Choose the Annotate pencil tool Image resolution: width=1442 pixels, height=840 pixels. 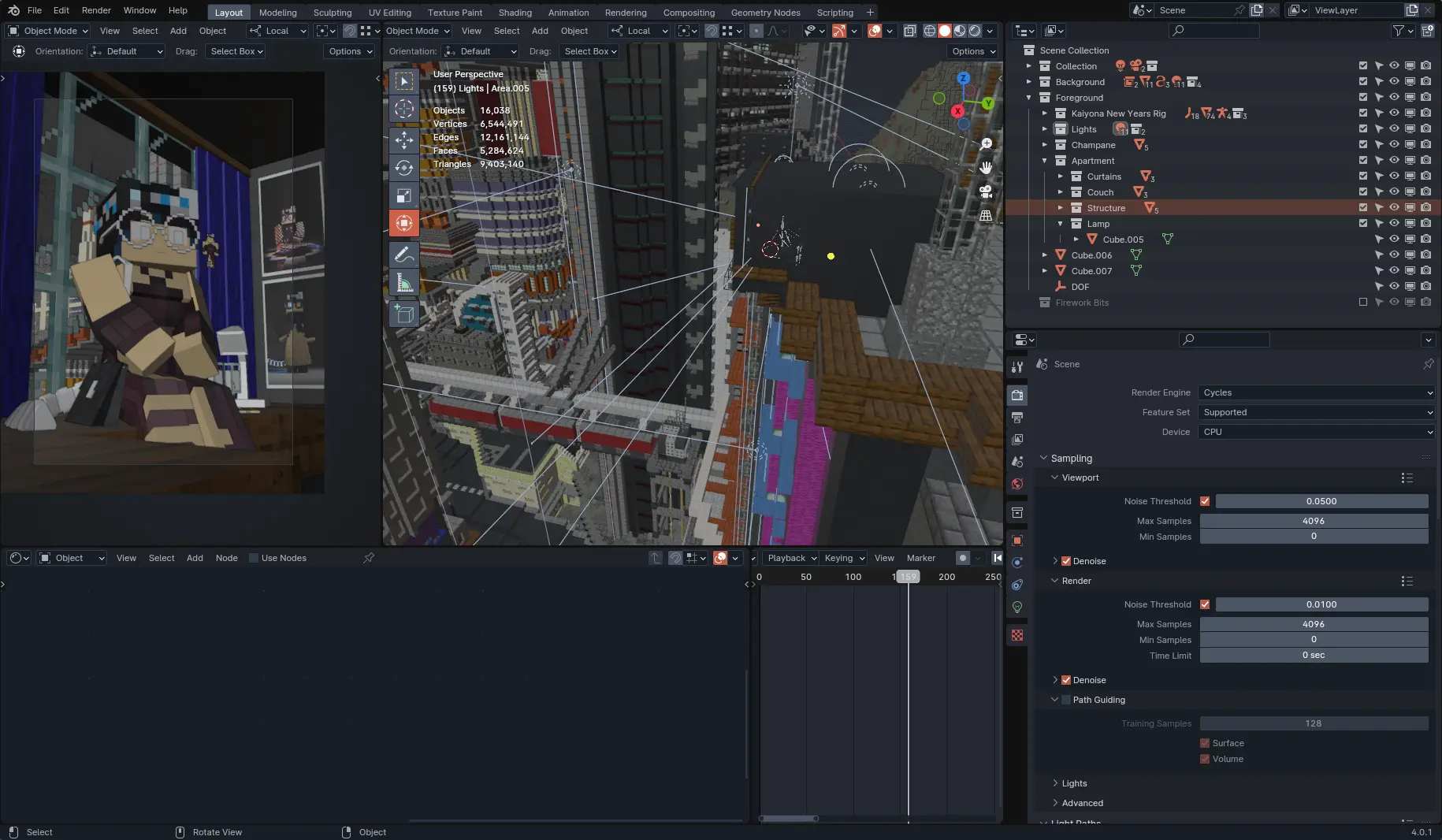[x=403, y=255]
